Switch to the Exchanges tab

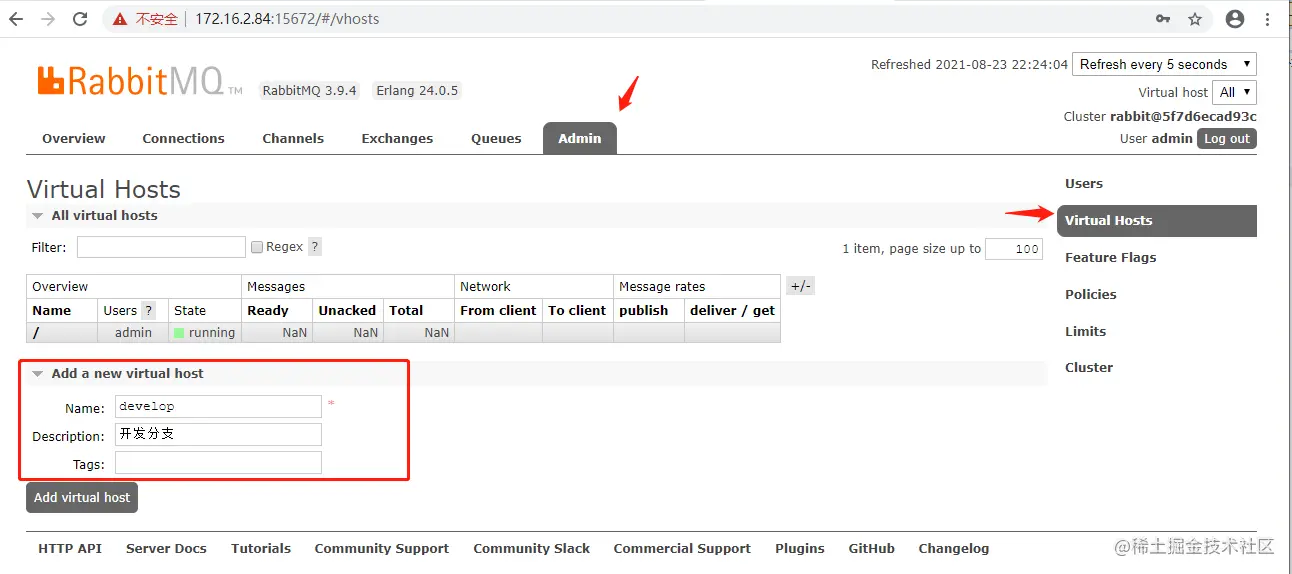[x=397, y=139]
